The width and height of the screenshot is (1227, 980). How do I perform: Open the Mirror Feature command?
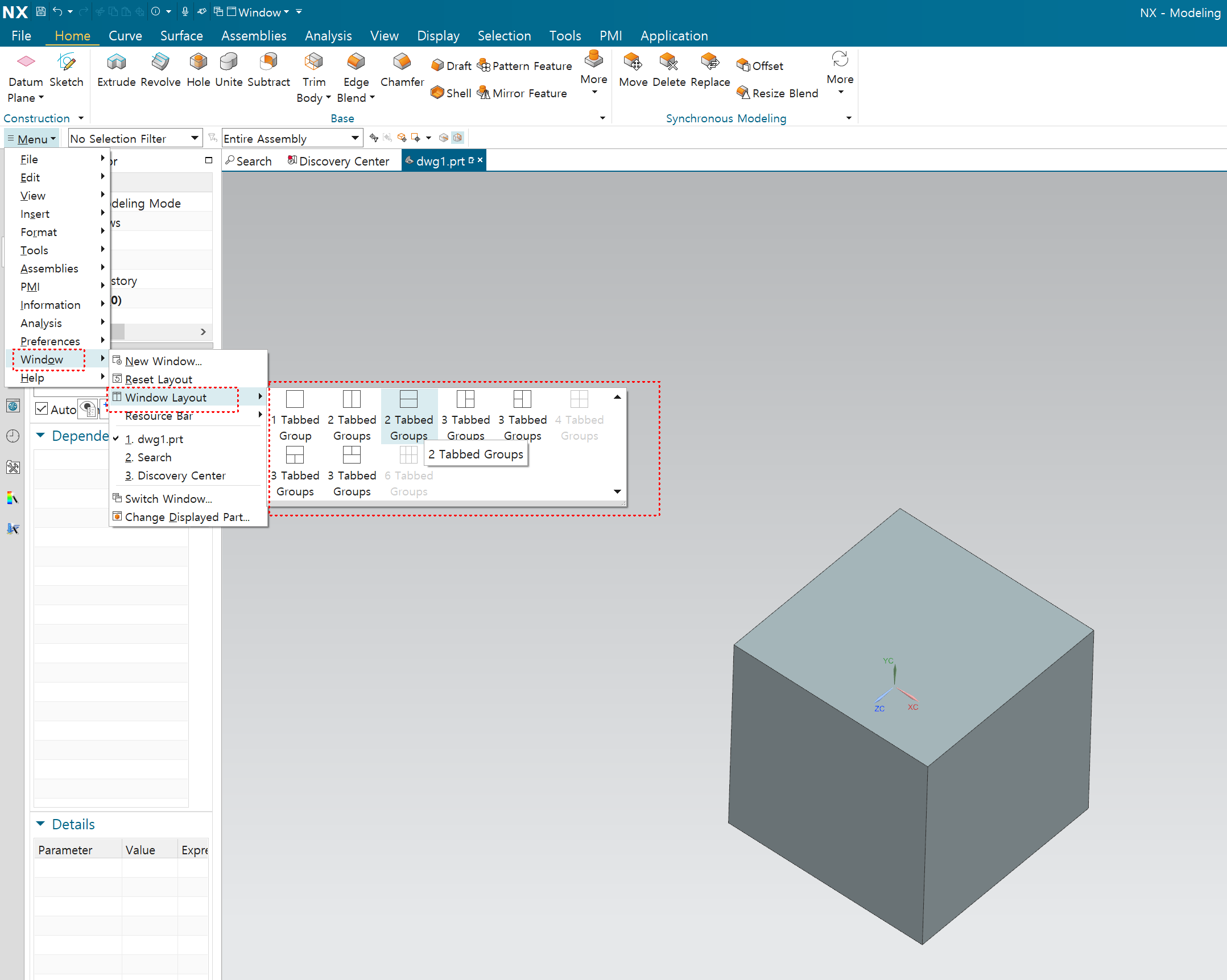pyautogui.click(x=522, y=93)
